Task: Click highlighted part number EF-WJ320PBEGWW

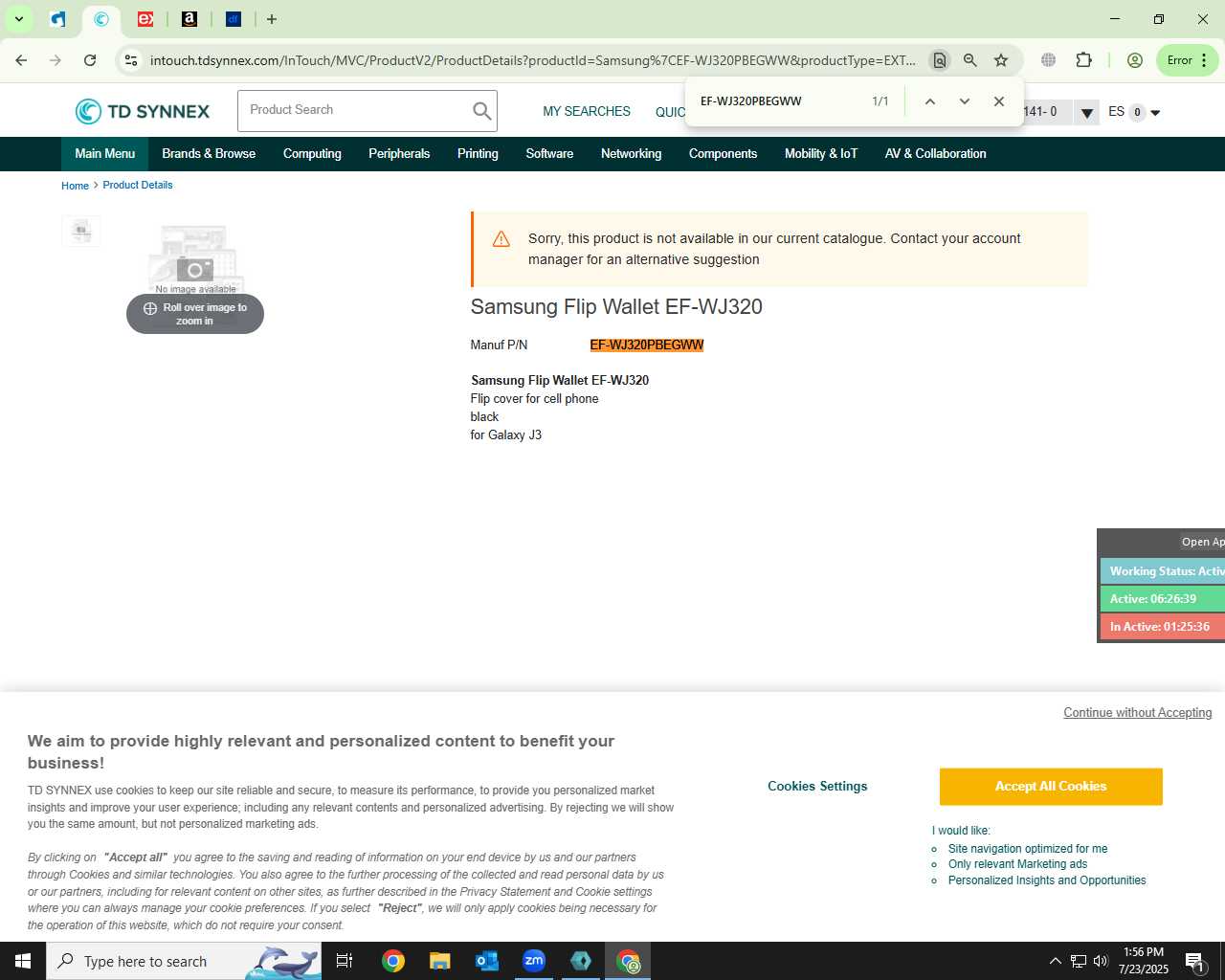Action: coord(647,345)
